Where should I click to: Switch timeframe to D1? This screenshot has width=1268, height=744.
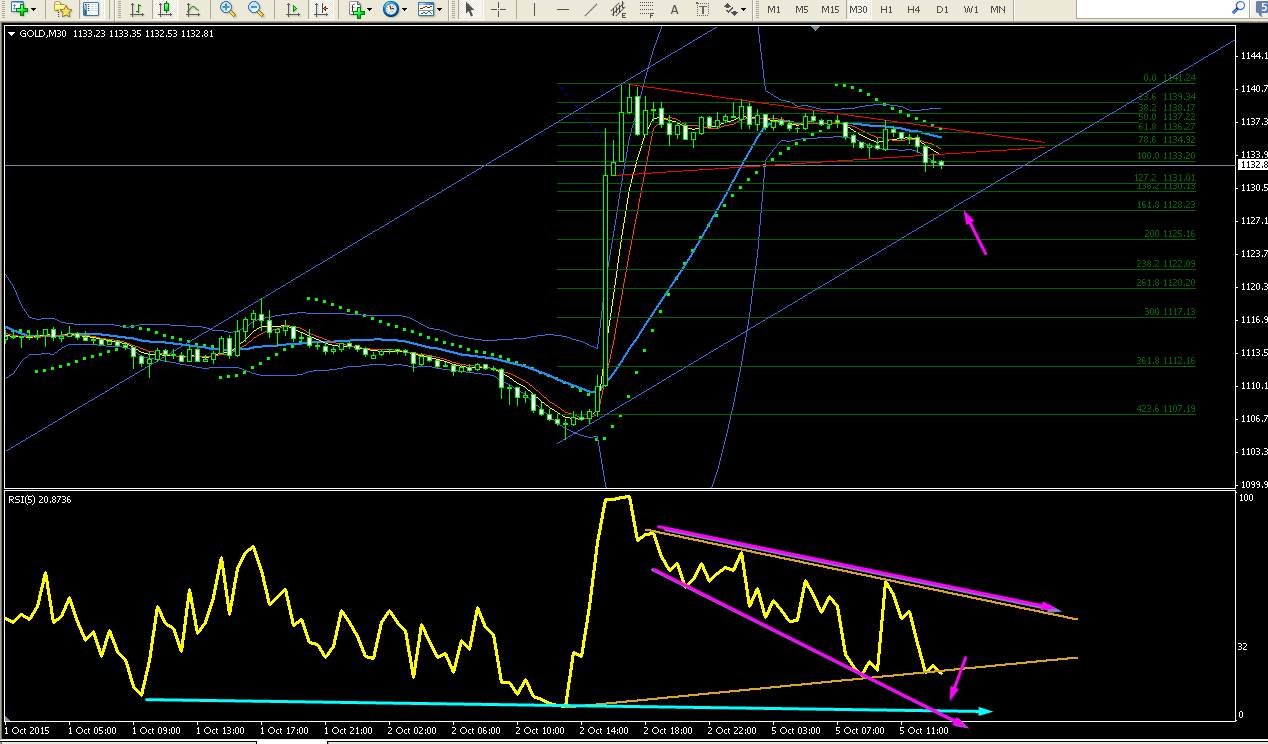tap(942, 9)
